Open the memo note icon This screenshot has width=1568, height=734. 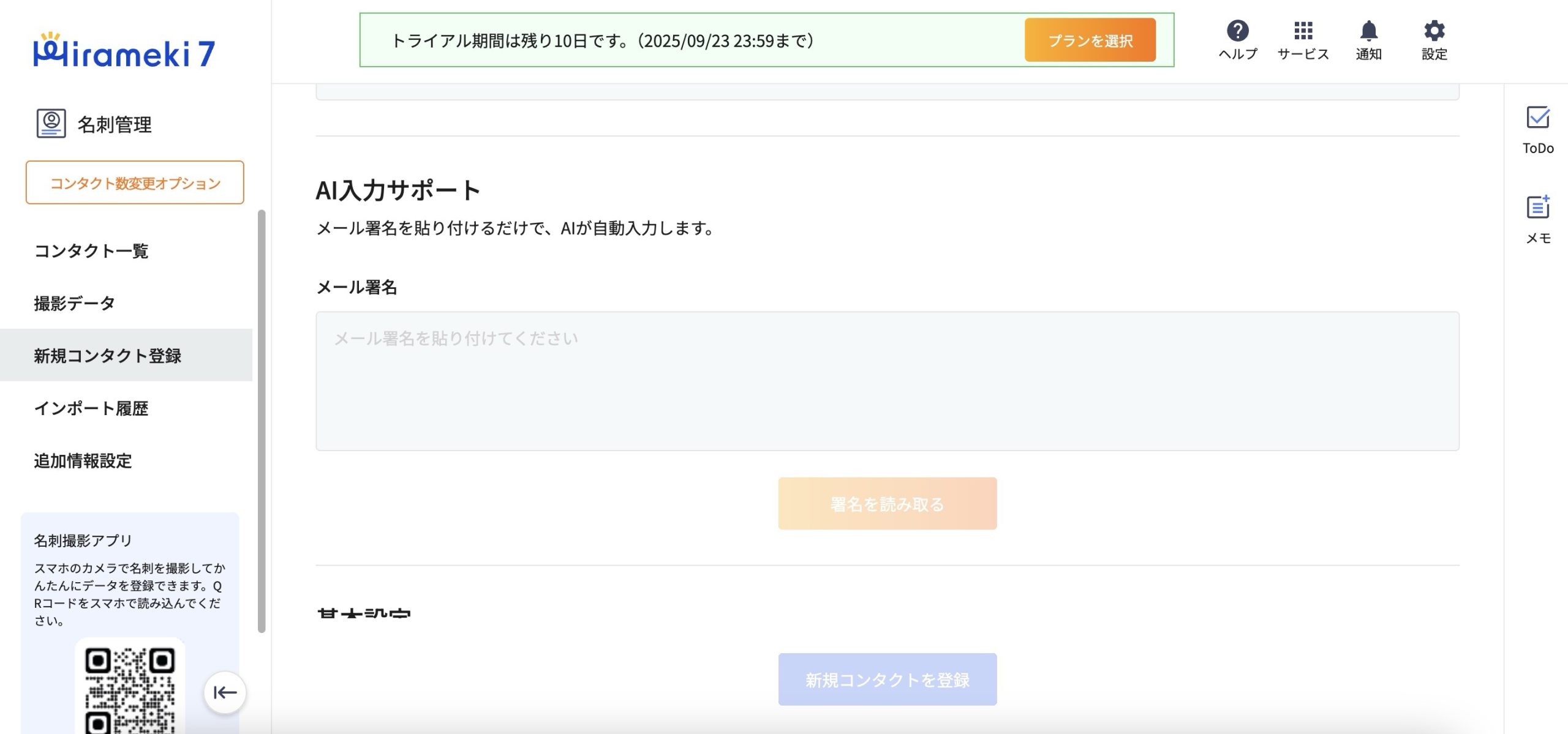click(1537, 208)
